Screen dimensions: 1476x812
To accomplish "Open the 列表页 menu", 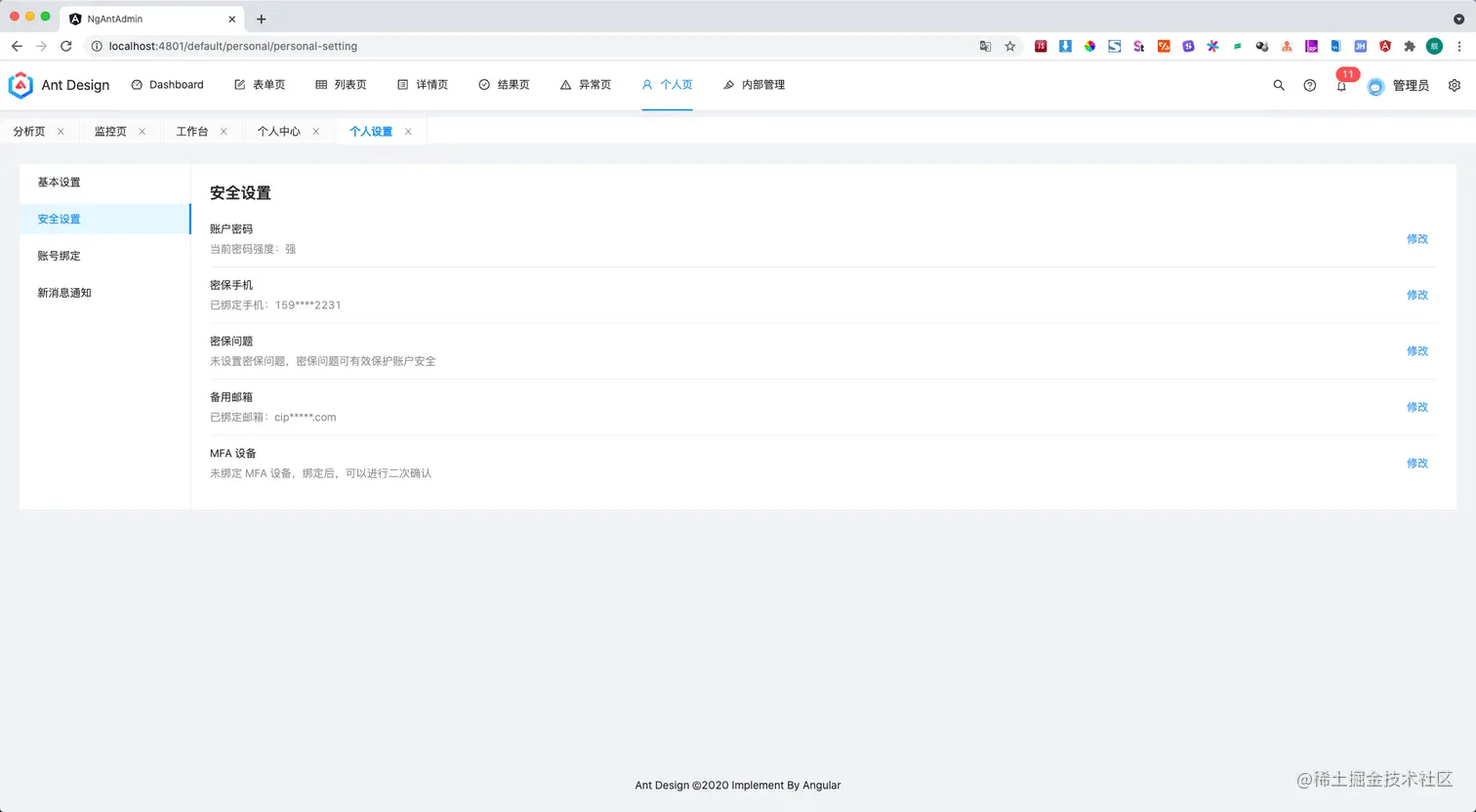I will (341, 85).
